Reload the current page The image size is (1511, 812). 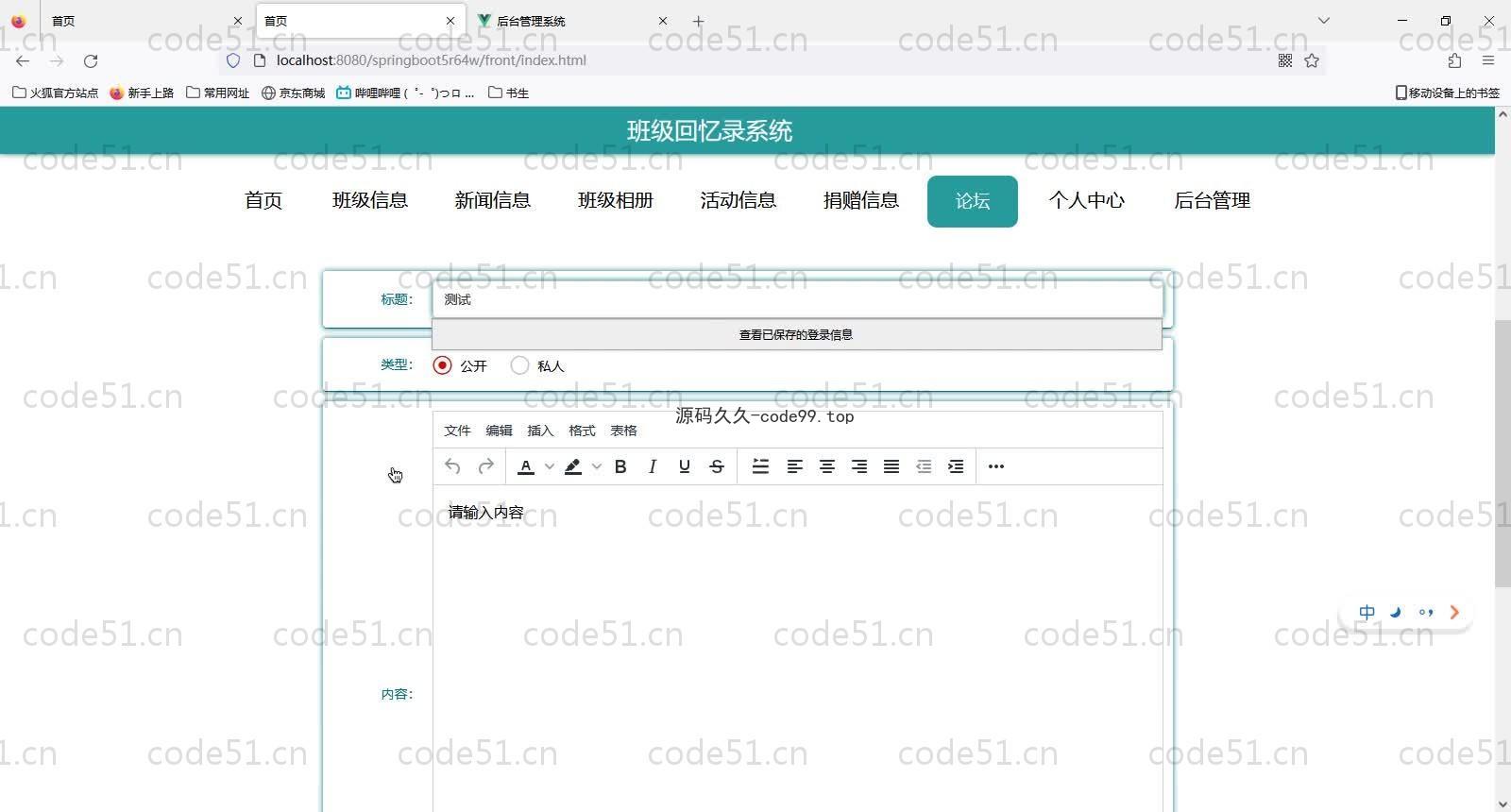[x=91, y=60]
